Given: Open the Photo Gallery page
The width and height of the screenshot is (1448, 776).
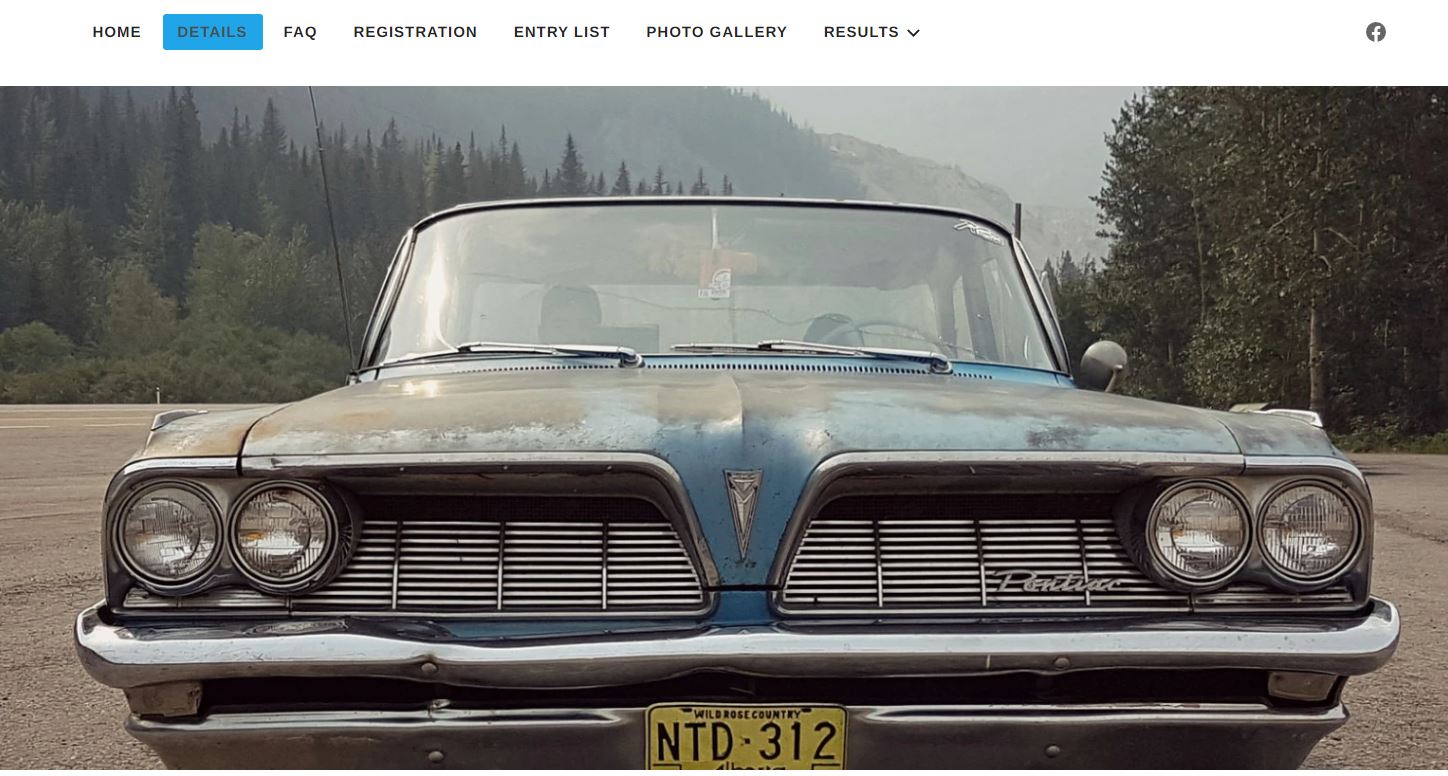Looking at the screenshot, I should click(x=717, y=32).
